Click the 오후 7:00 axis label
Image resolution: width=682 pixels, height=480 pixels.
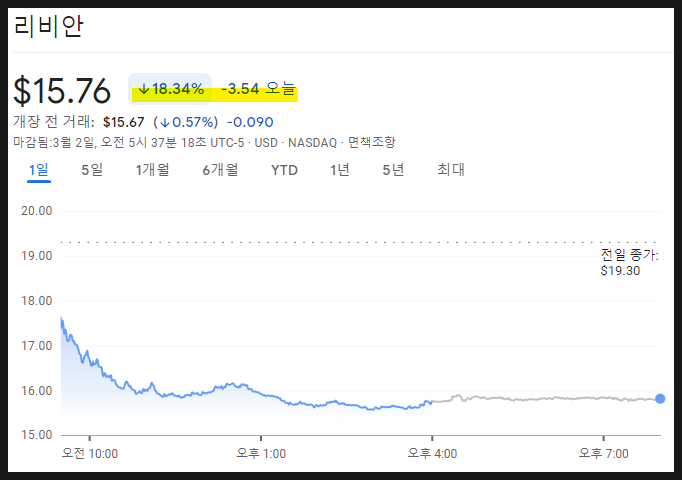point(604,454)
